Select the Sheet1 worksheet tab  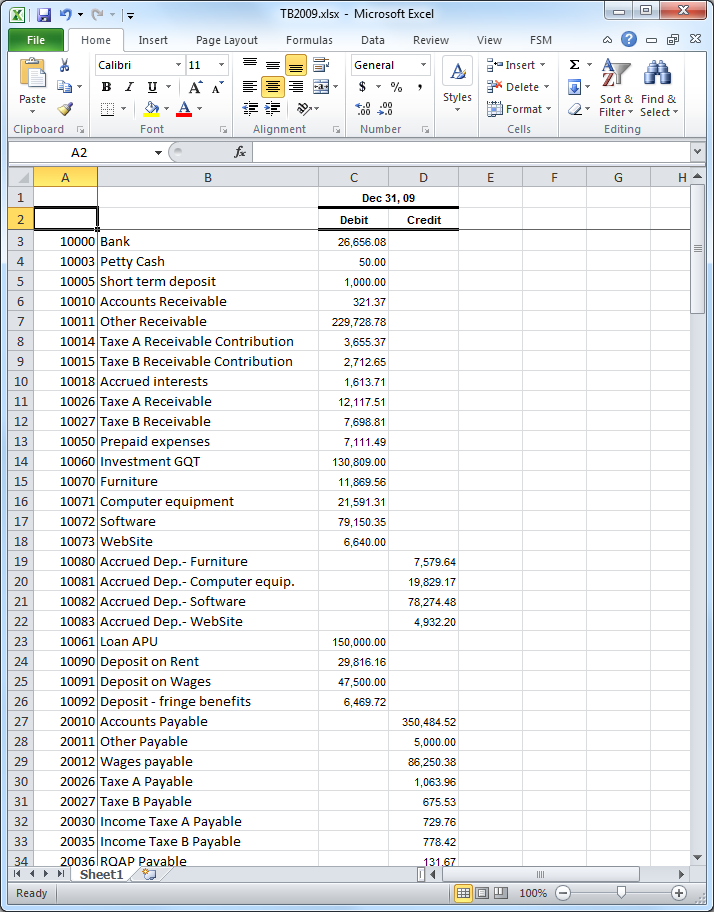click(x=101, y=874)
